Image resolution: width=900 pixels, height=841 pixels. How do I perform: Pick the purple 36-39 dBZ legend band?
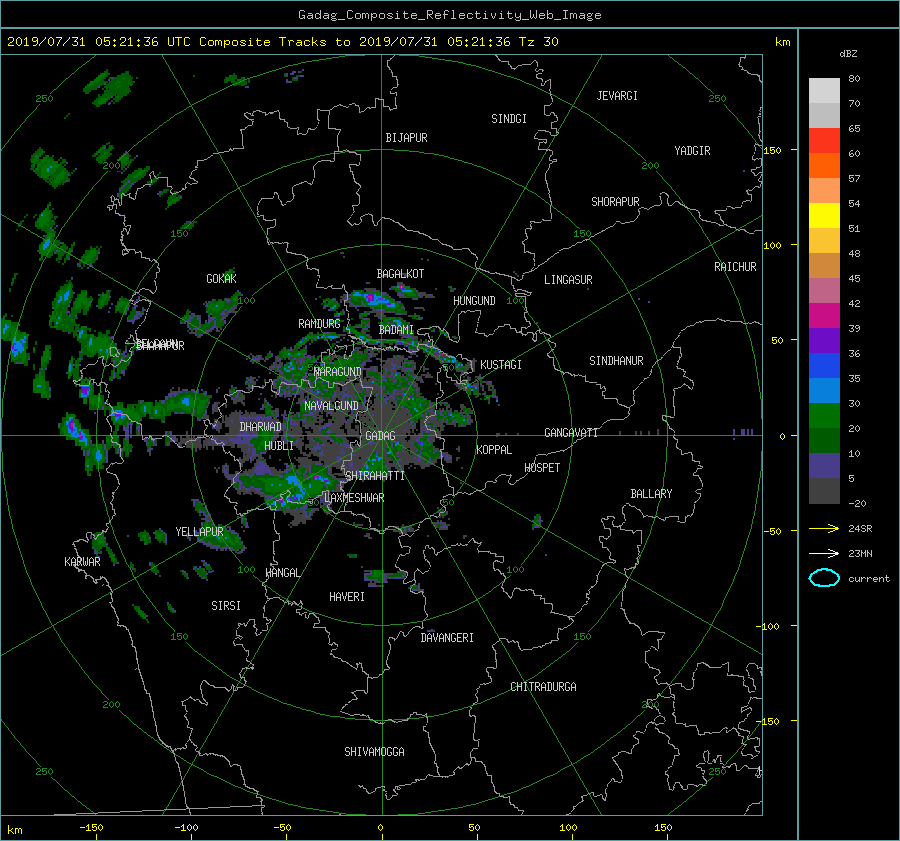(824, 341)
